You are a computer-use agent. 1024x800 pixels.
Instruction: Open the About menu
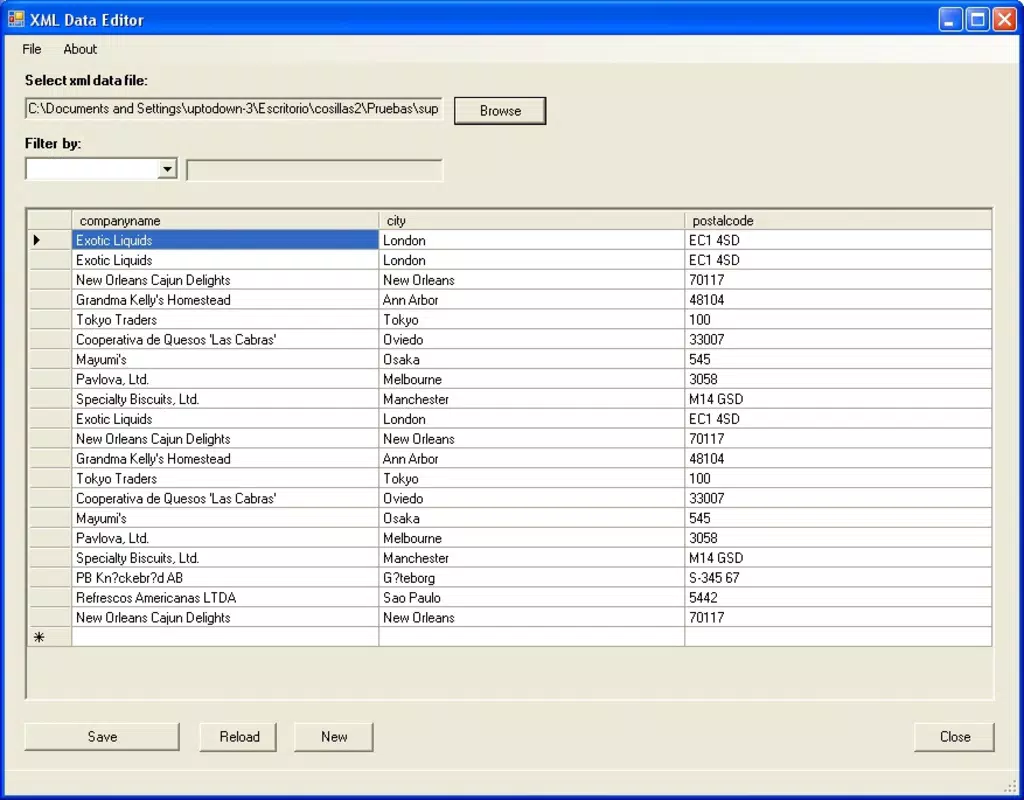click(80, 49)
